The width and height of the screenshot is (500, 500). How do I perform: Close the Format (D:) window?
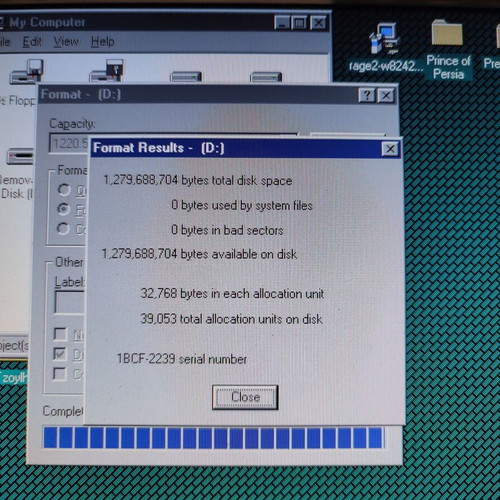click(386, 96)
